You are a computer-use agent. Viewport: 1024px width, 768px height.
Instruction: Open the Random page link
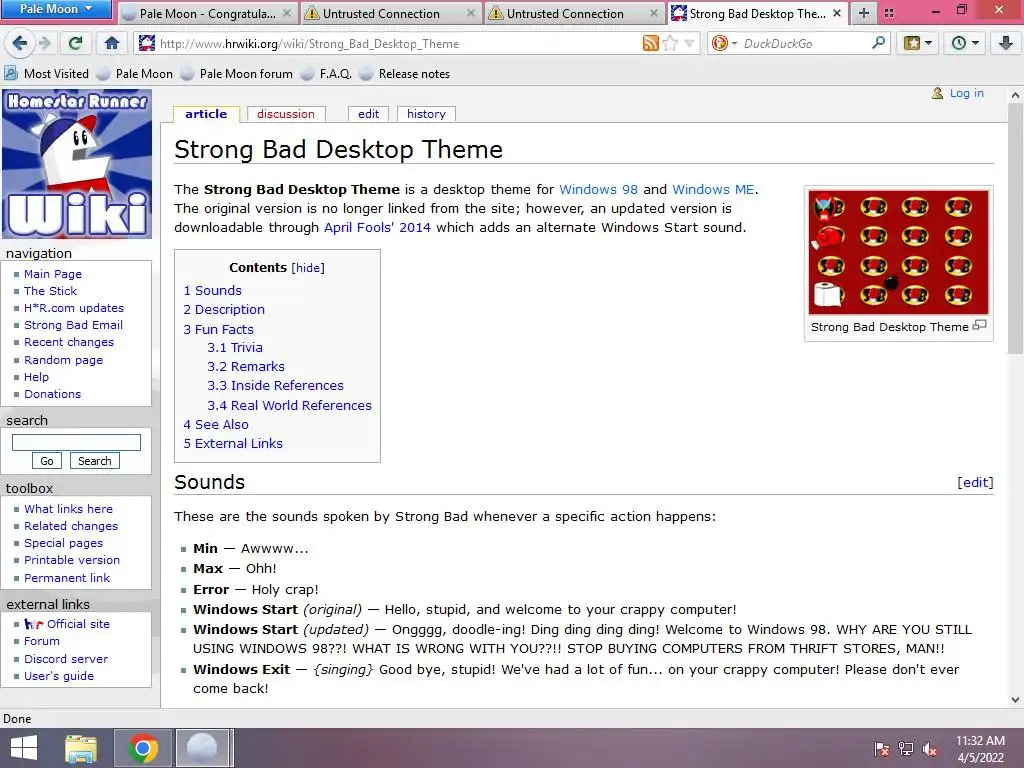63,360
